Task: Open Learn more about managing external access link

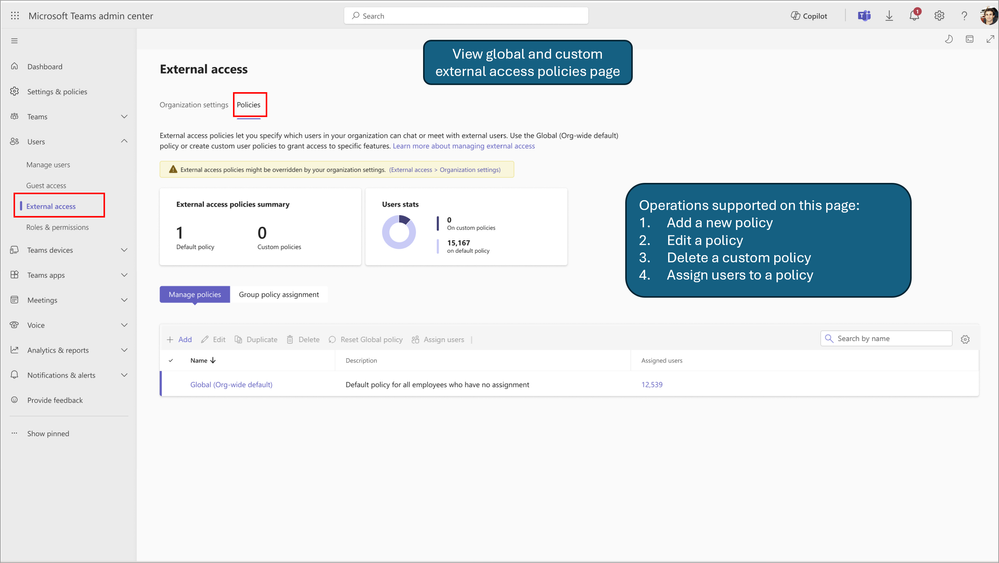Action: point(464,146)
